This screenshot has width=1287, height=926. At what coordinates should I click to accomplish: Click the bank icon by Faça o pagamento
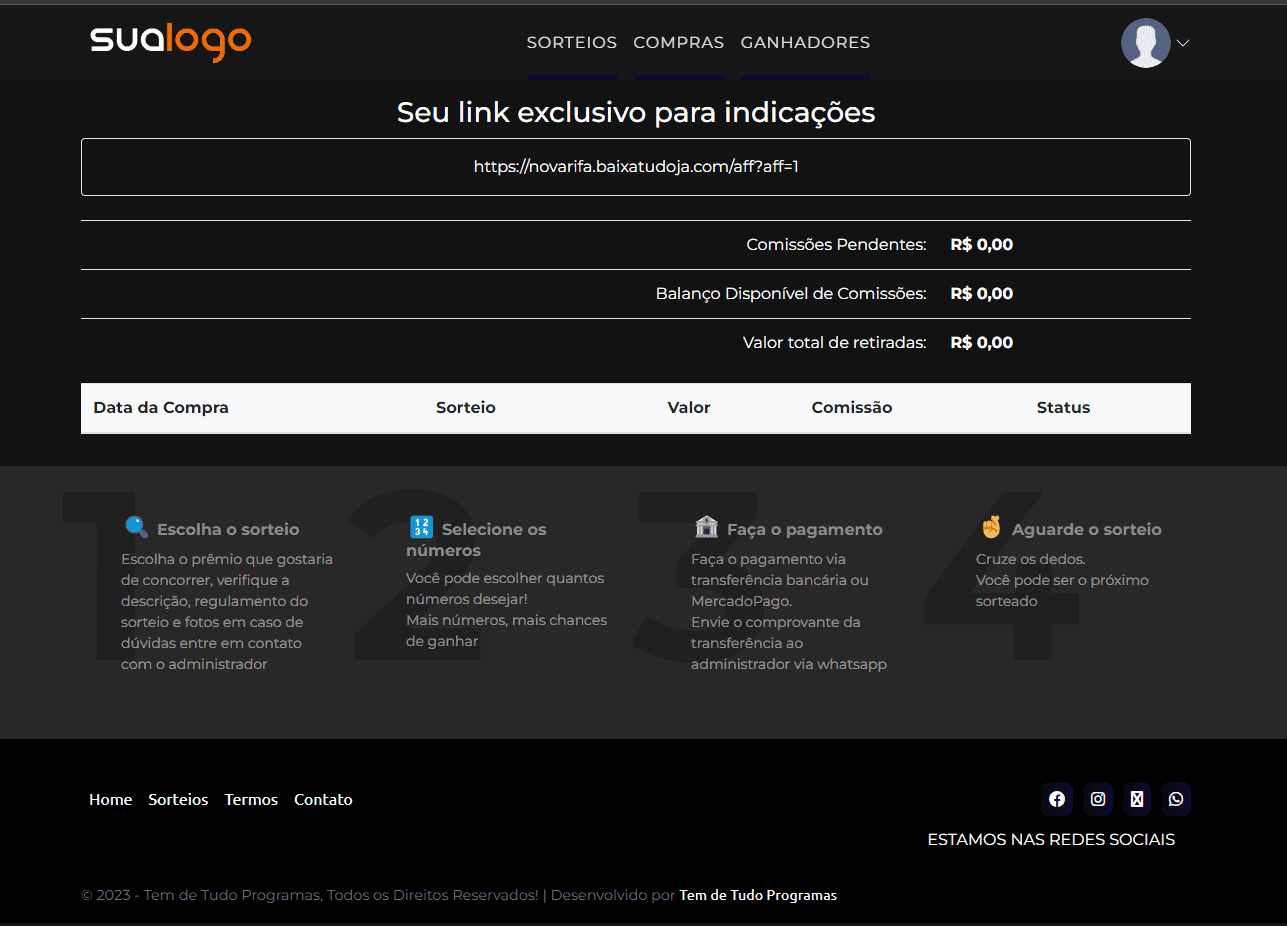coord(706,527)
